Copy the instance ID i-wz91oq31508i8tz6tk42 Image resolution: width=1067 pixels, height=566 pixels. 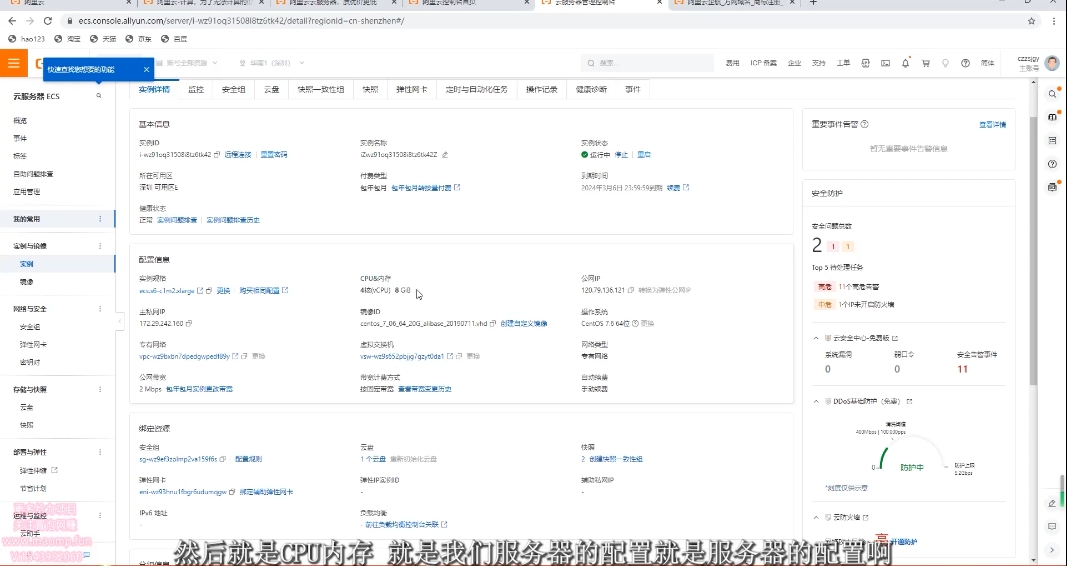pyautogui.click(x=217, y=155)
